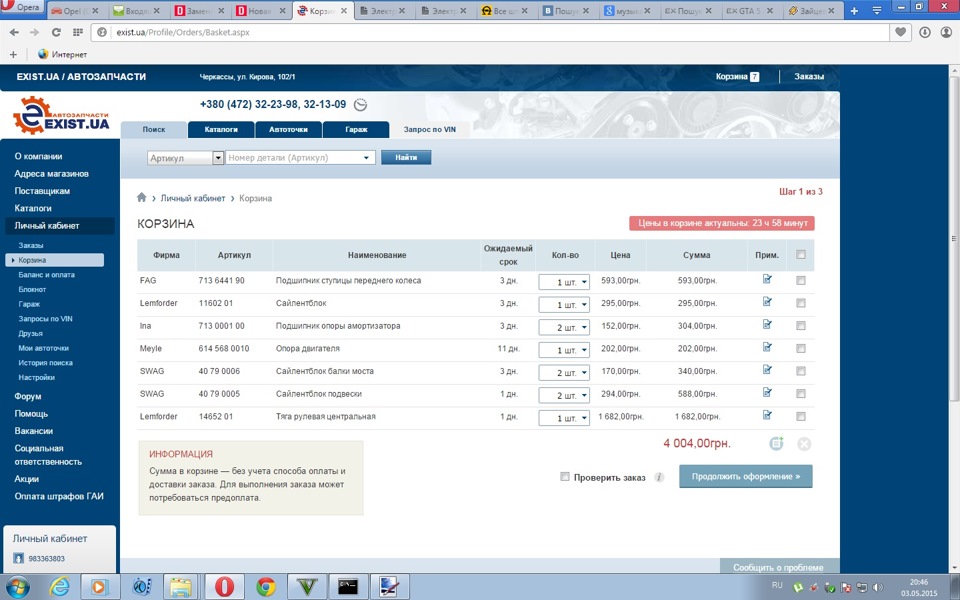Screen dimensions: 960x600
Task: Open a new browser tab with plus
Action: click(x=854, y=11)
